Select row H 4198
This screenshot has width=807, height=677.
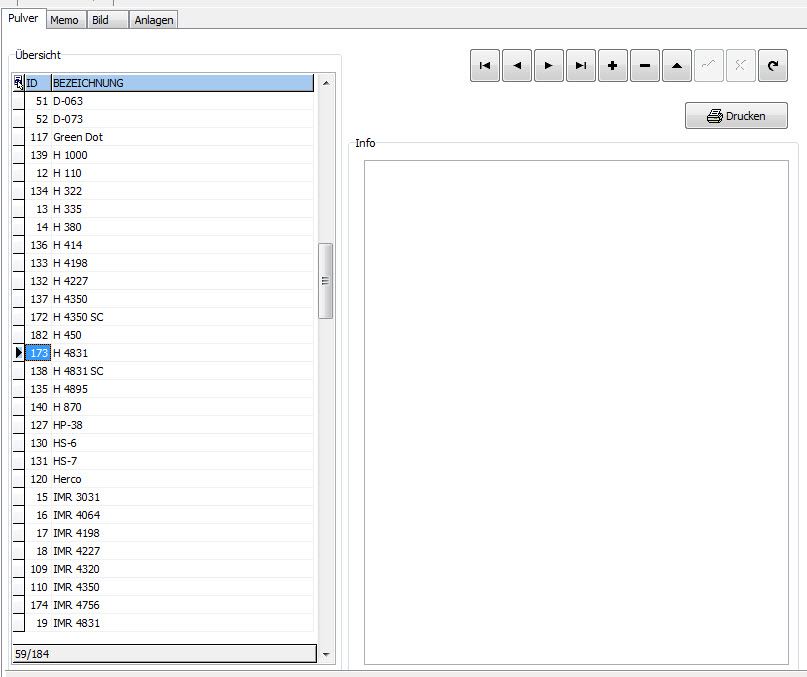point(163,263)
